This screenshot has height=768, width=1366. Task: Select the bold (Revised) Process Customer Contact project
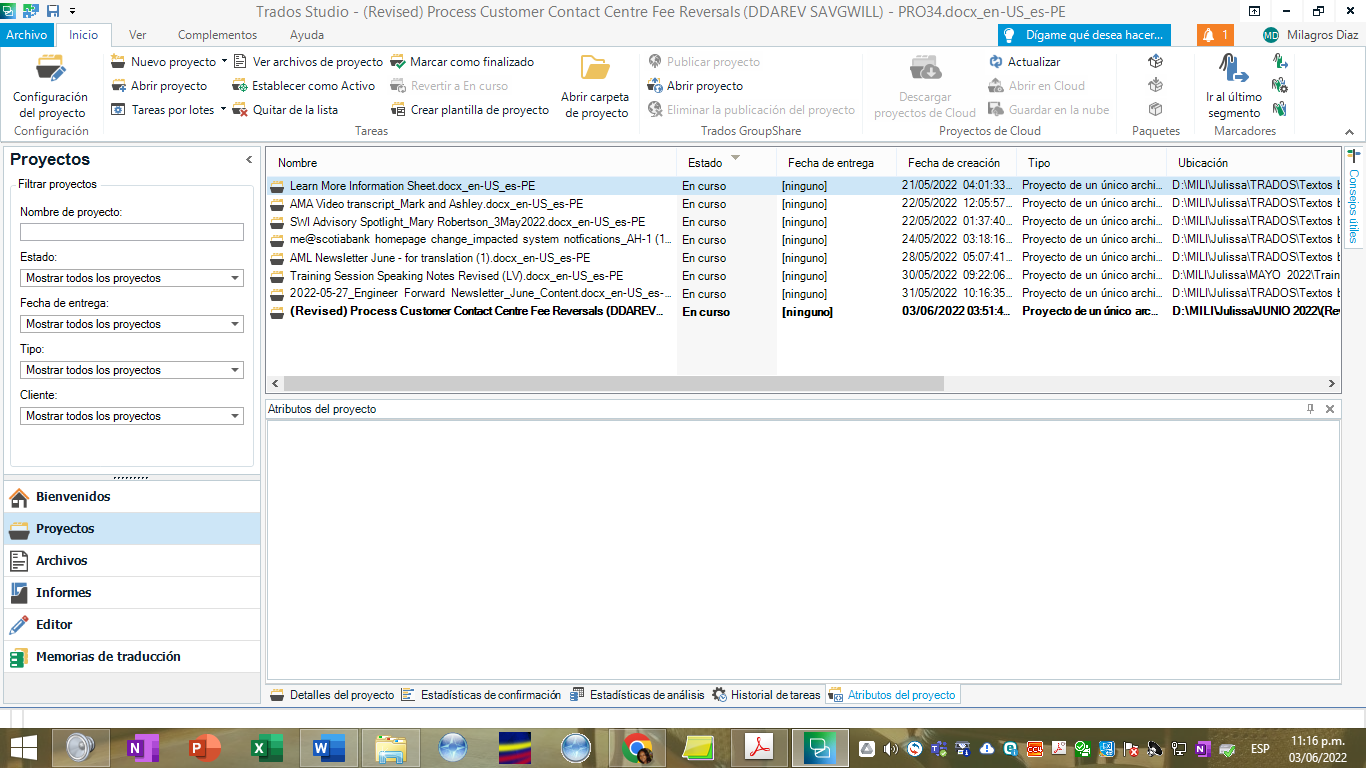(x=803, y=312)
